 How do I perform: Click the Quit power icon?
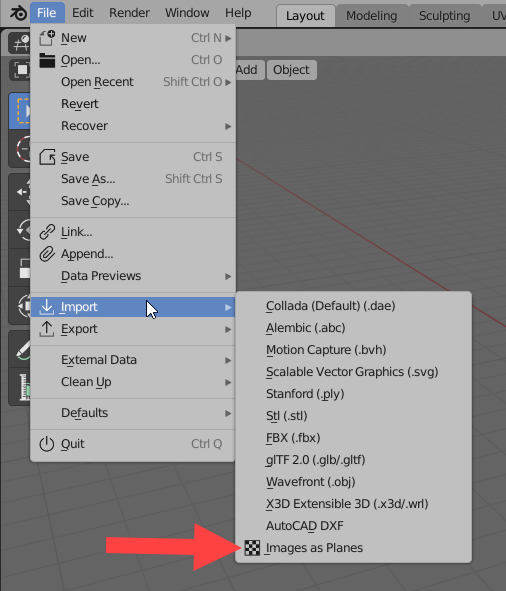(47, 444)
